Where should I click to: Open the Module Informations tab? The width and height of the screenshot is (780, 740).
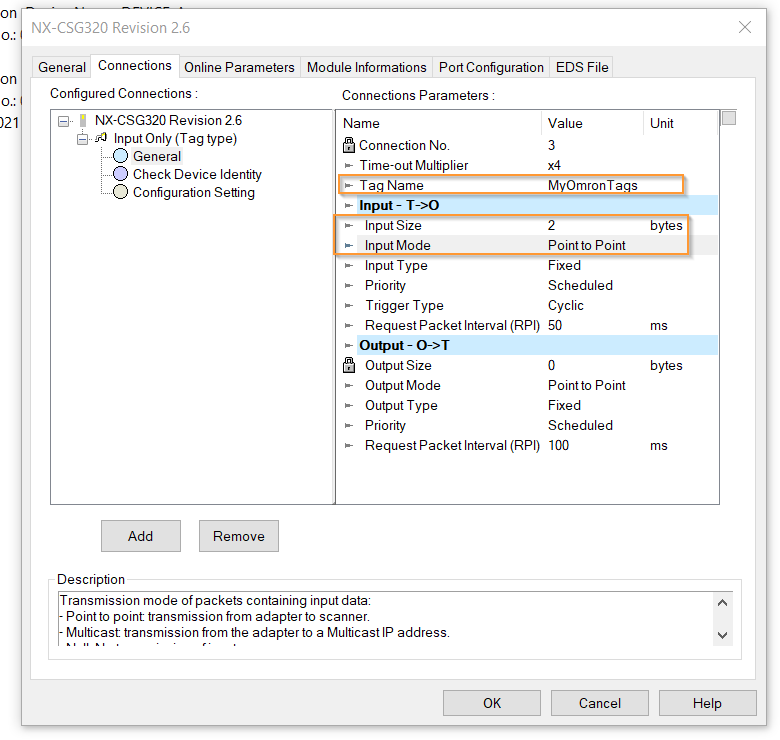point(367,67)
